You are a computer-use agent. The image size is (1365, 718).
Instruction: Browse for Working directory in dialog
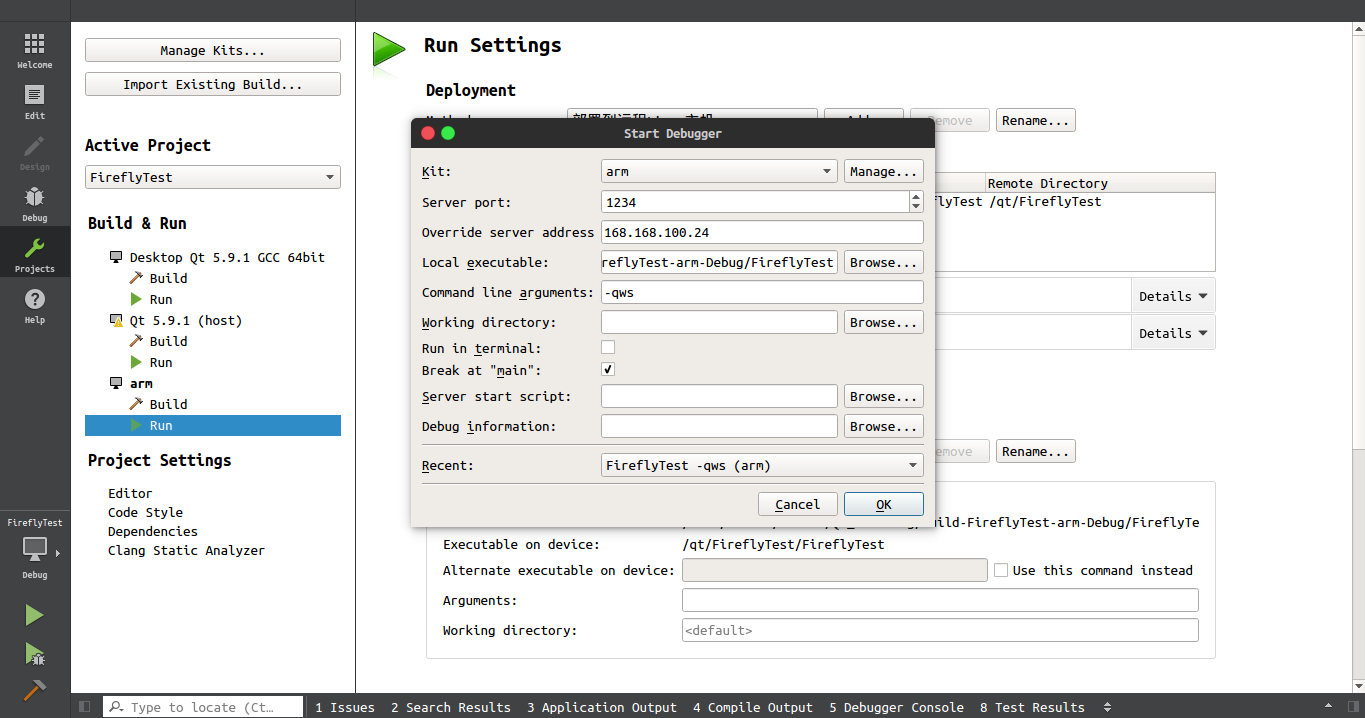point(884,322)
